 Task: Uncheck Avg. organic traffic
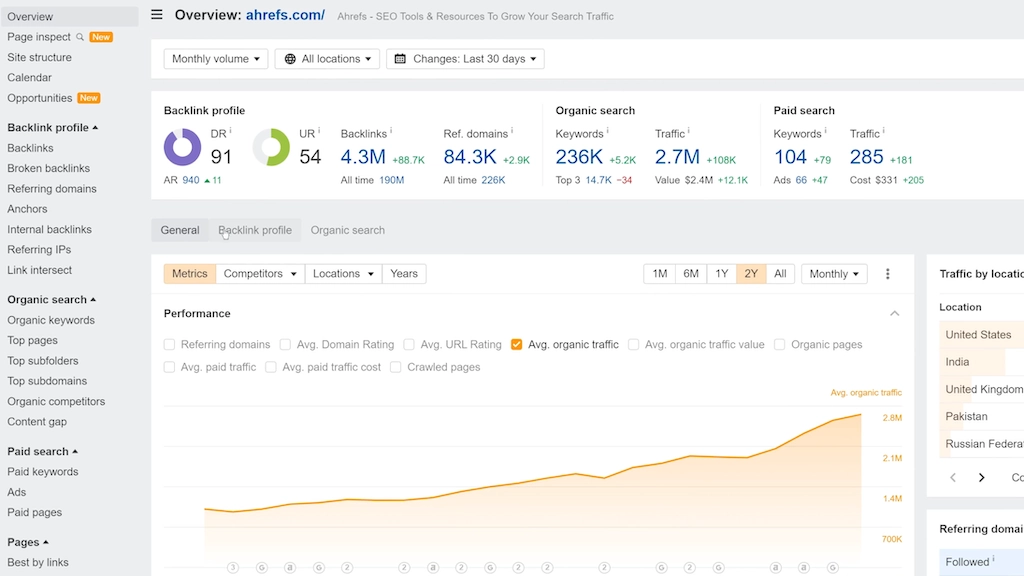517,344
